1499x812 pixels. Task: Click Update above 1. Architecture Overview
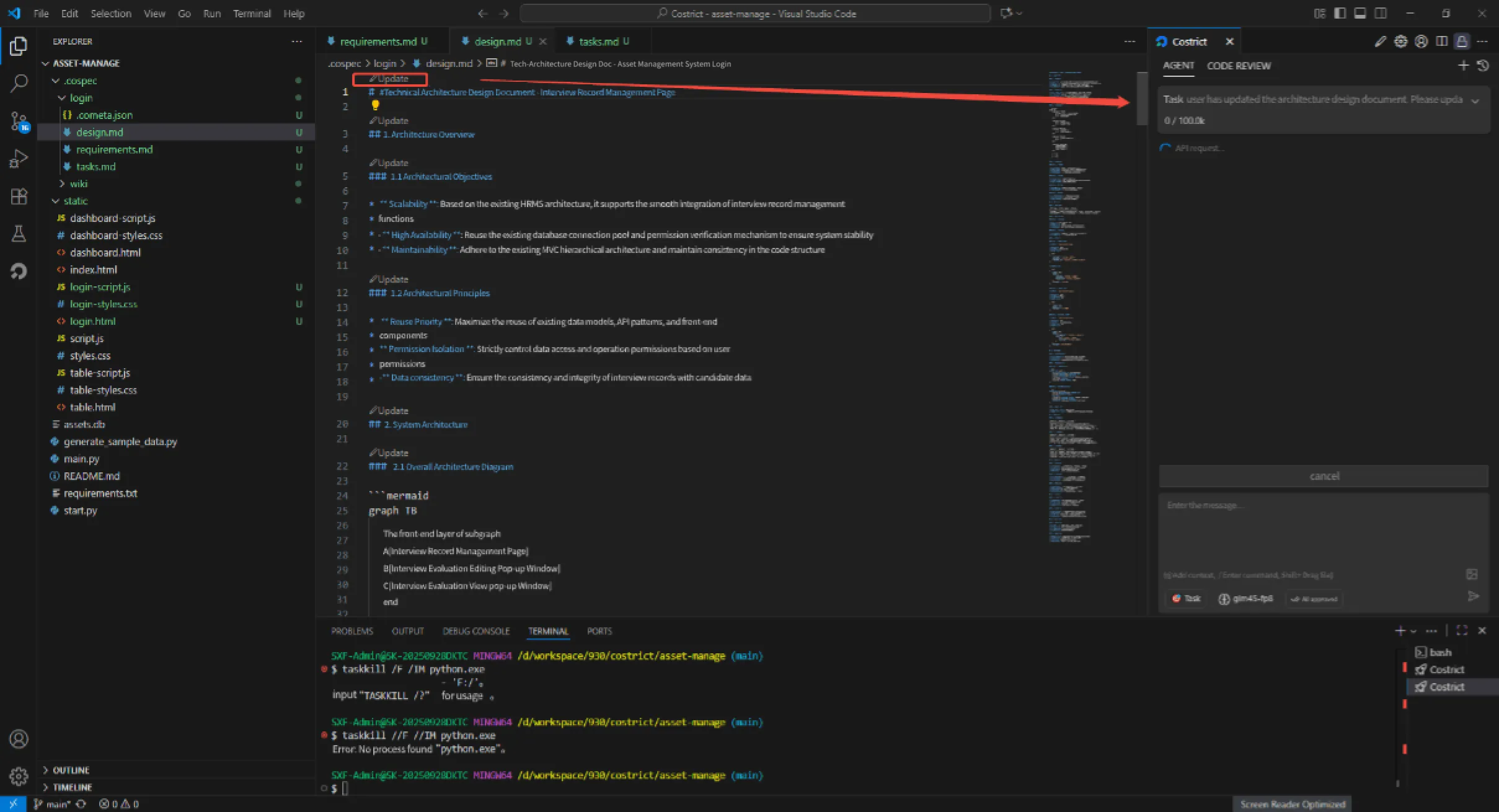click(389, 121)
